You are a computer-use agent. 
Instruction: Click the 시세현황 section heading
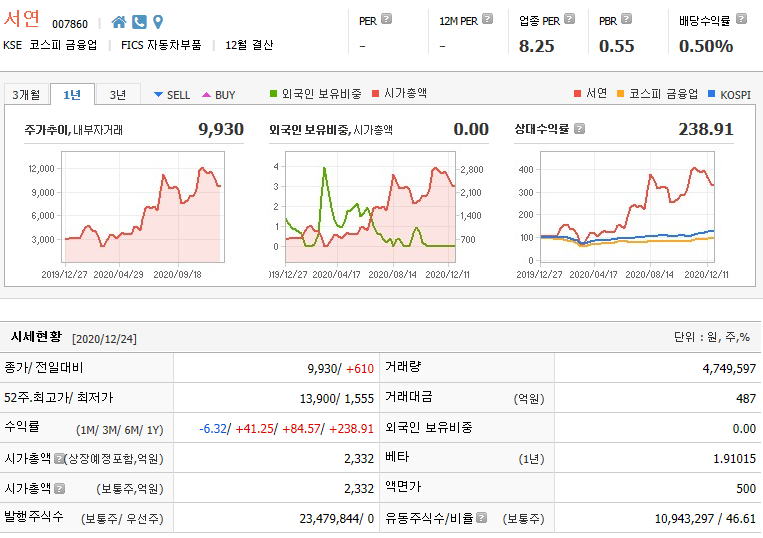pos(36,337)
